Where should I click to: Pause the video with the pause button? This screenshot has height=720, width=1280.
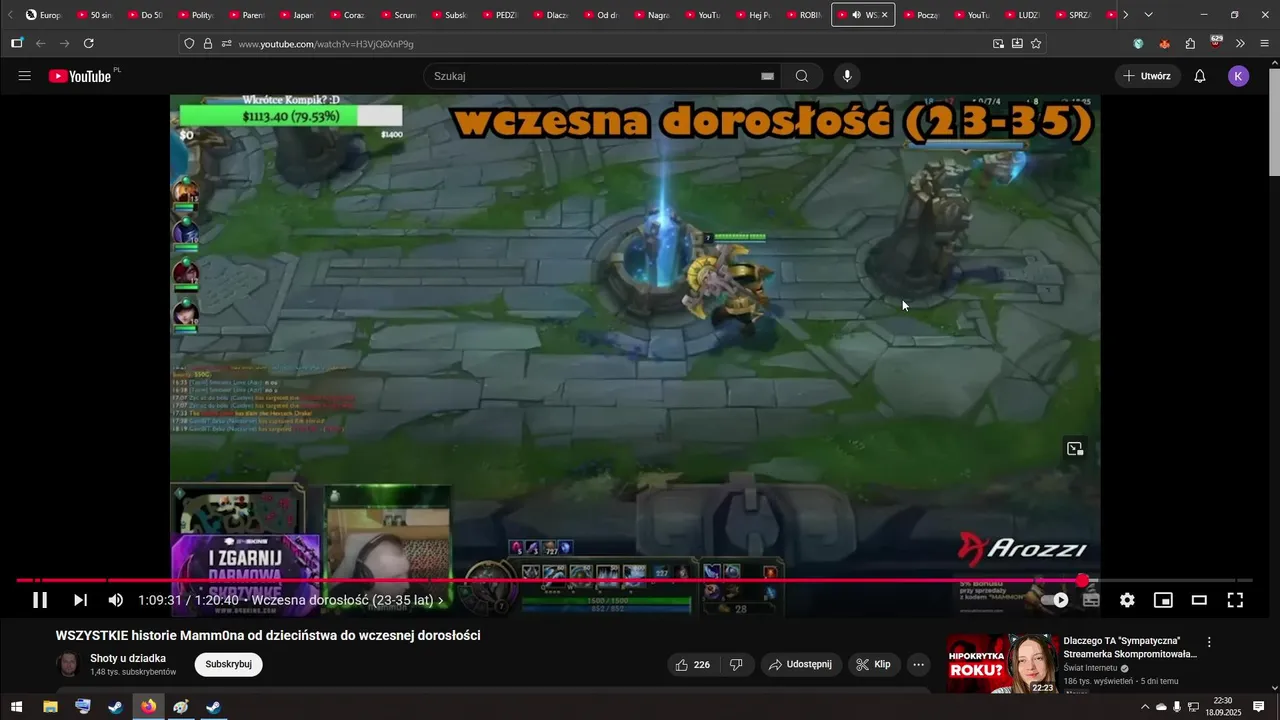[x=40, y=600]
